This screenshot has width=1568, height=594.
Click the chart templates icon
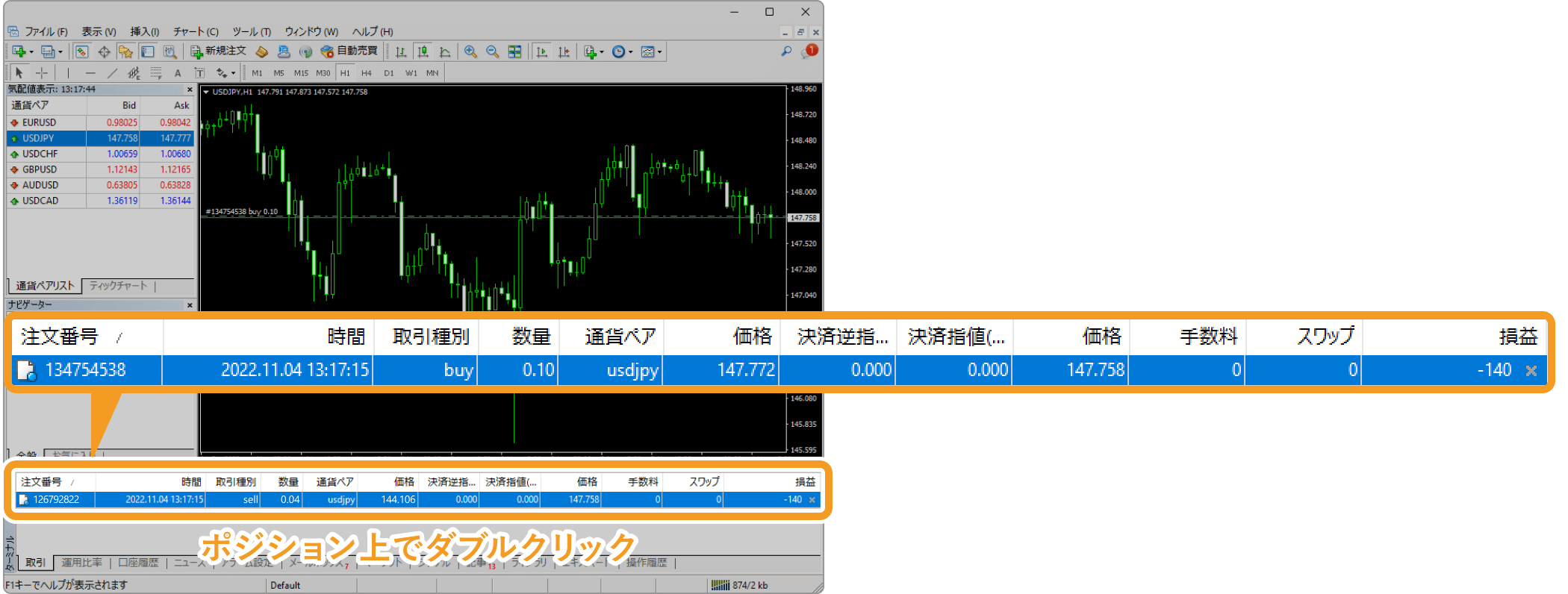[647, 51]
